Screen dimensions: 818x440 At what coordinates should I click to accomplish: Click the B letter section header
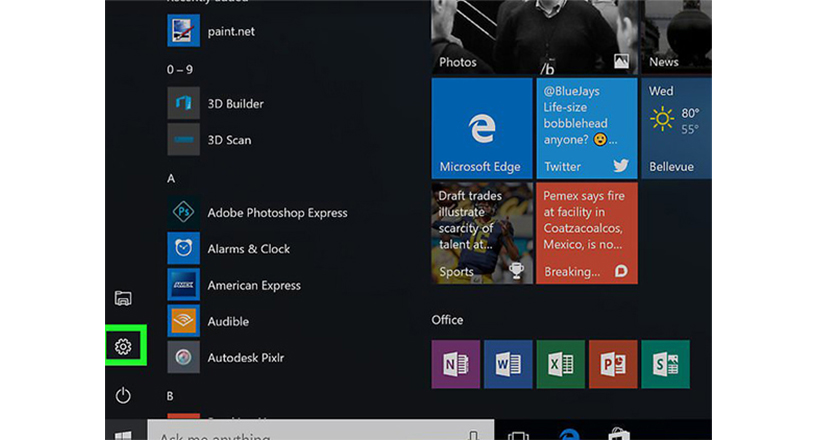pos(170,396)
